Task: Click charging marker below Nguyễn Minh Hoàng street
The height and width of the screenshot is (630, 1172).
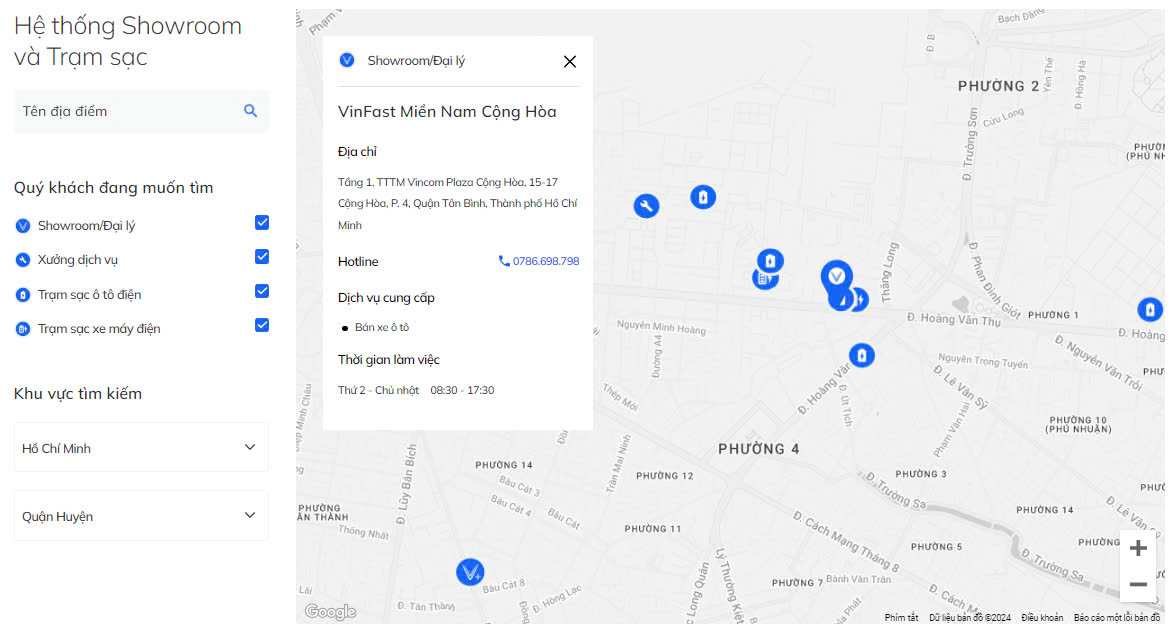Action: tap(862, 355)
